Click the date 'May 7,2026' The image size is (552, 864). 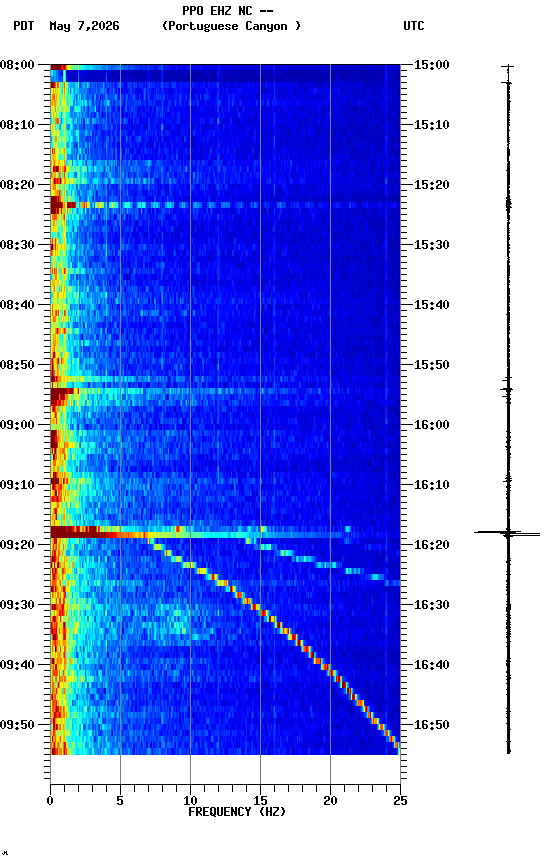point(84,26)
